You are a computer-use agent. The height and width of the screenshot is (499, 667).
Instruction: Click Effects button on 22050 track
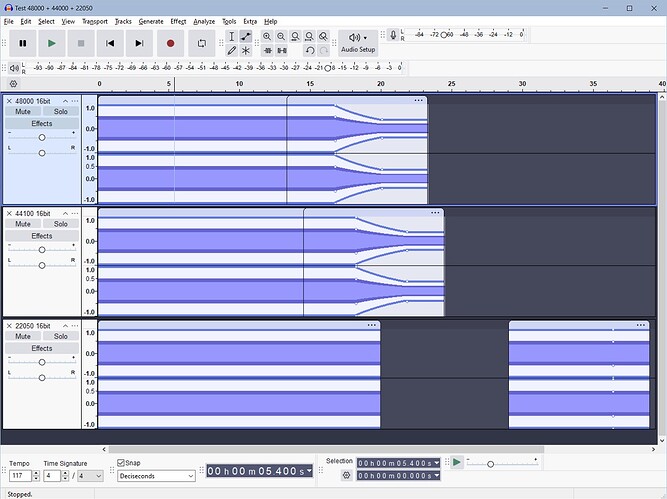pyautogui.click(x=41, y=348)
